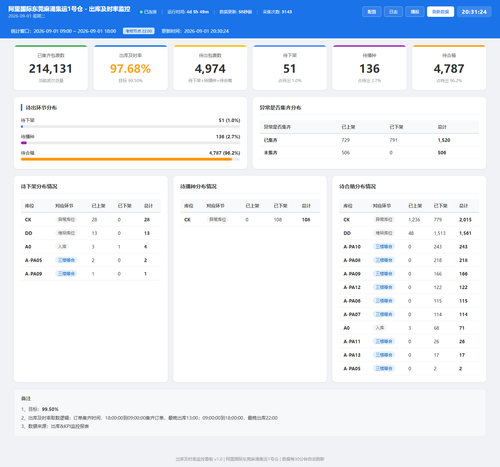Viewport: 500px width, 467px height.
Task: Click the header button between 日志 and 刷新数据
Action: [x=415, y=12]
